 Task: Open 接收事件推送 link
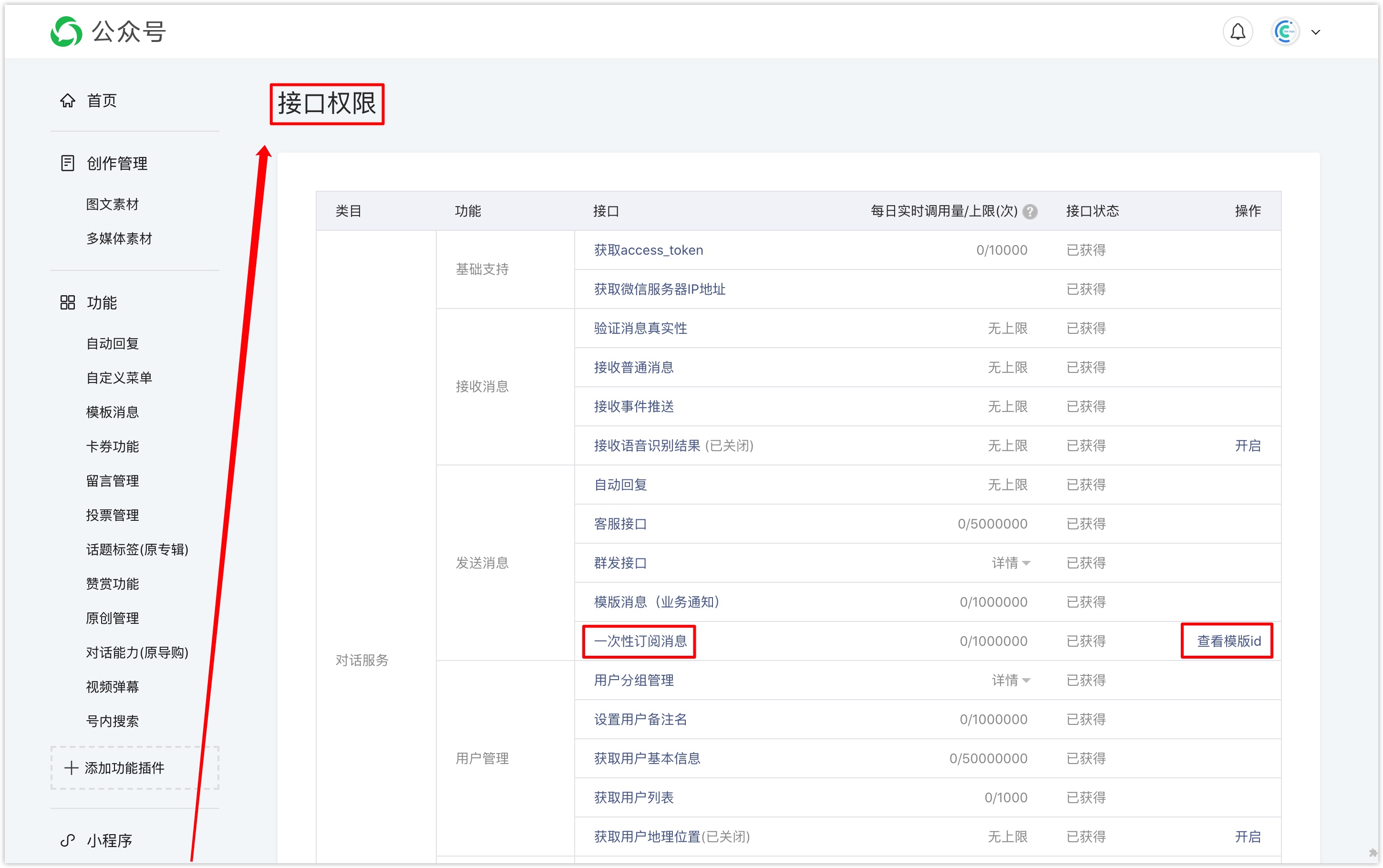pos(633,406)
